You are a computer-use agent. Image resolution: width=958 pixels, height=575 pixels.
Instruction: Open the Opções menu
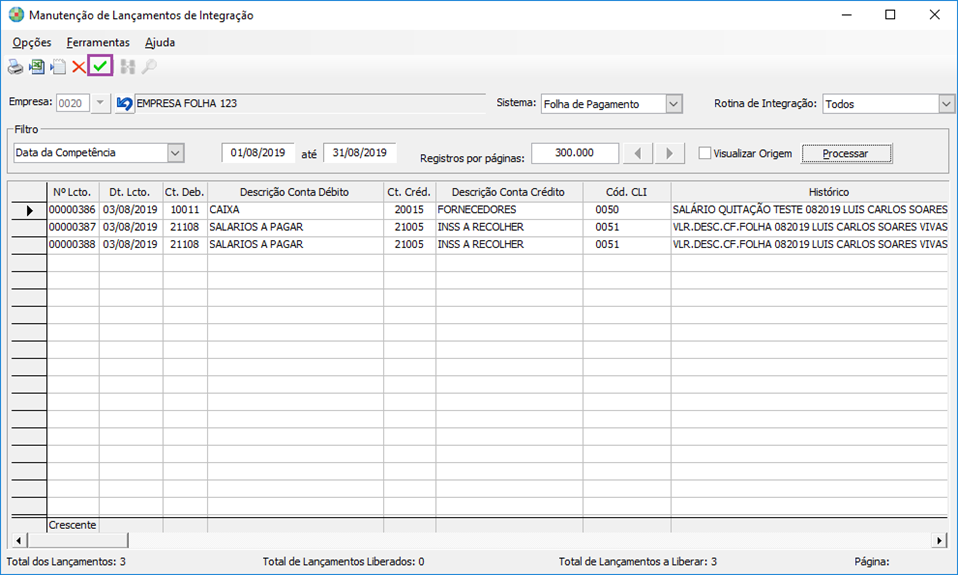(32, 42)
